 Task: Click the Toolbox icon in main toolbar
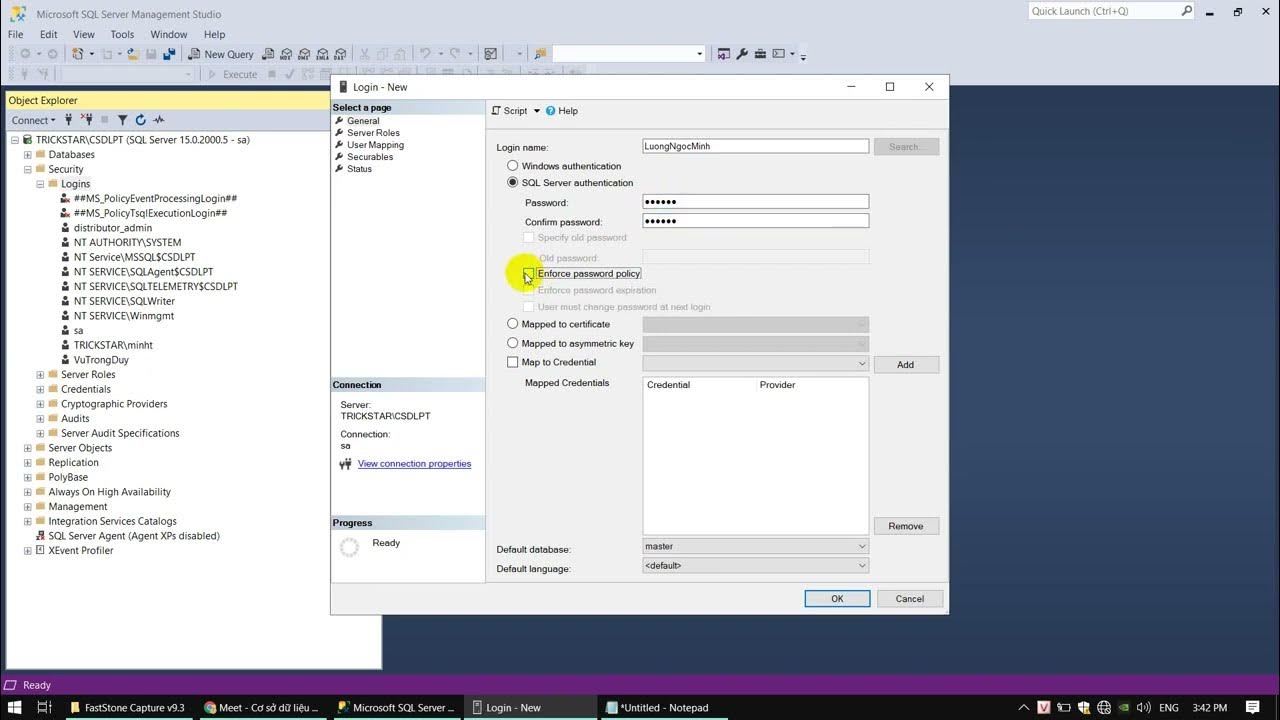[x=760, y=54]
